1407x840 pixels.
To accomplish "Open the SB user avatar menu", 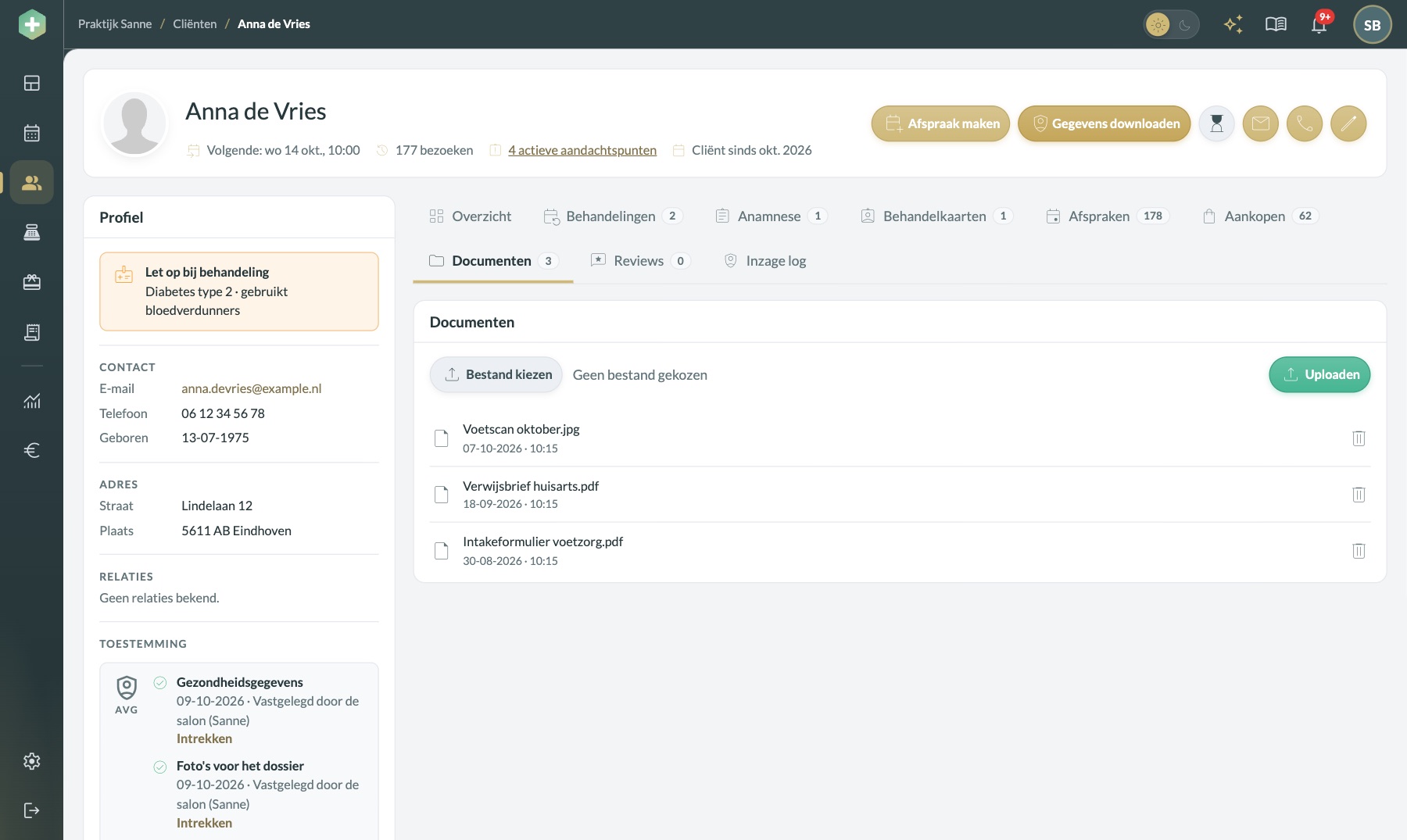I will (x=1373, y=25).
